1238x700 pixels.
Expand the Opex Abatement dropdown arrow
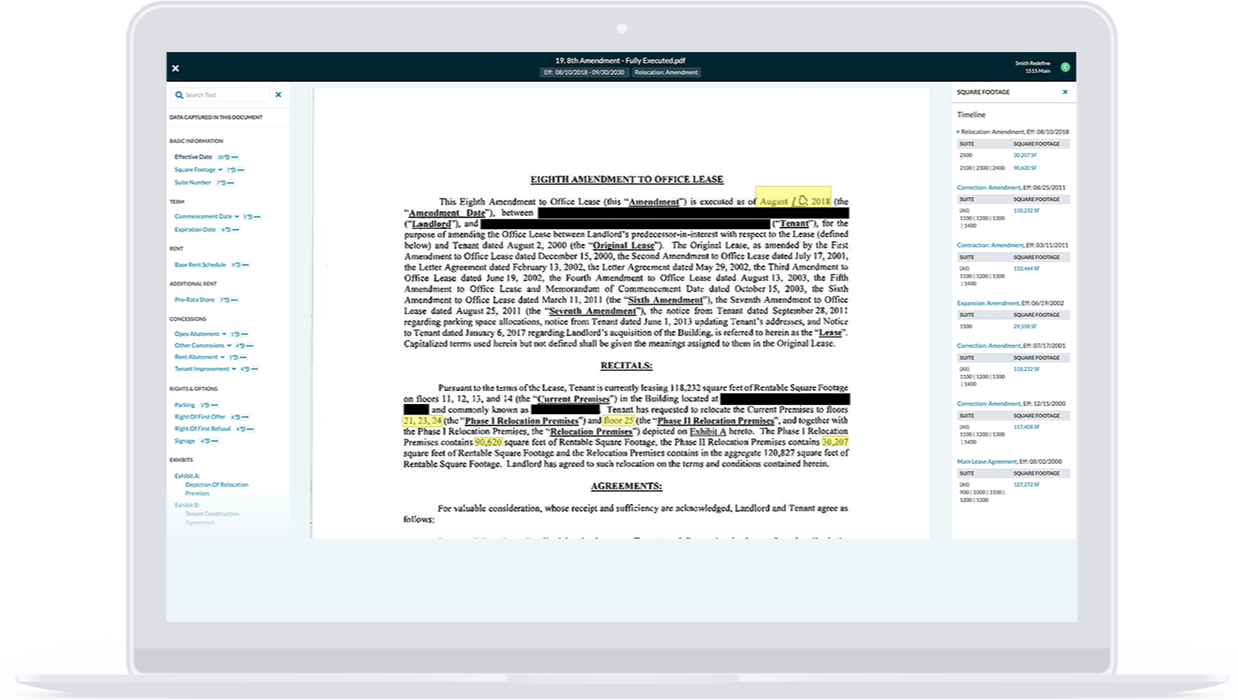pos(224,334)
